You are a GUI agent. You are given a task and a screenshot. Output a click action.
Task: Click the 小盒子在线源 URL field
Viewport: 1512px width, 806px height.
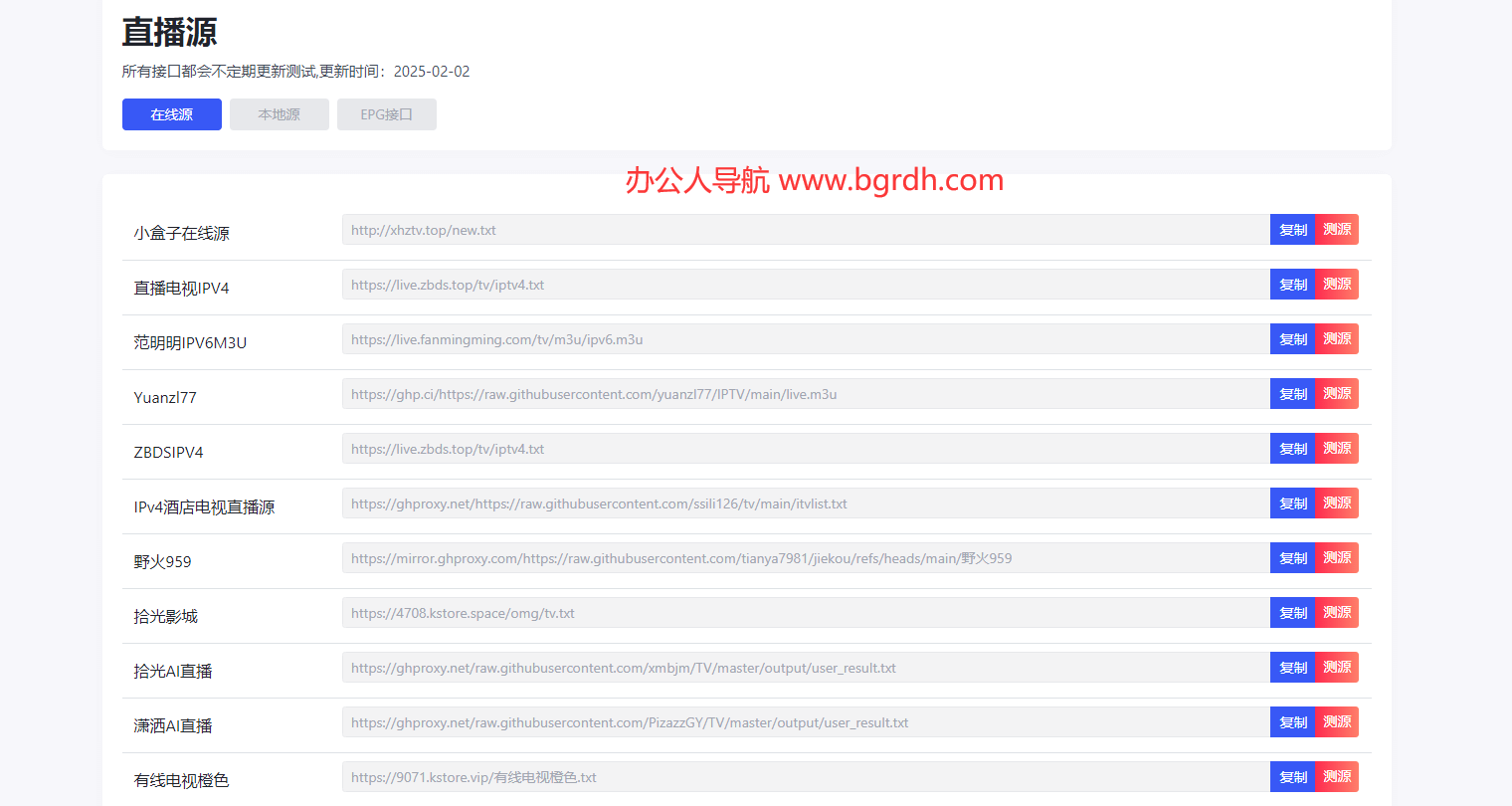tap(806, 230)
